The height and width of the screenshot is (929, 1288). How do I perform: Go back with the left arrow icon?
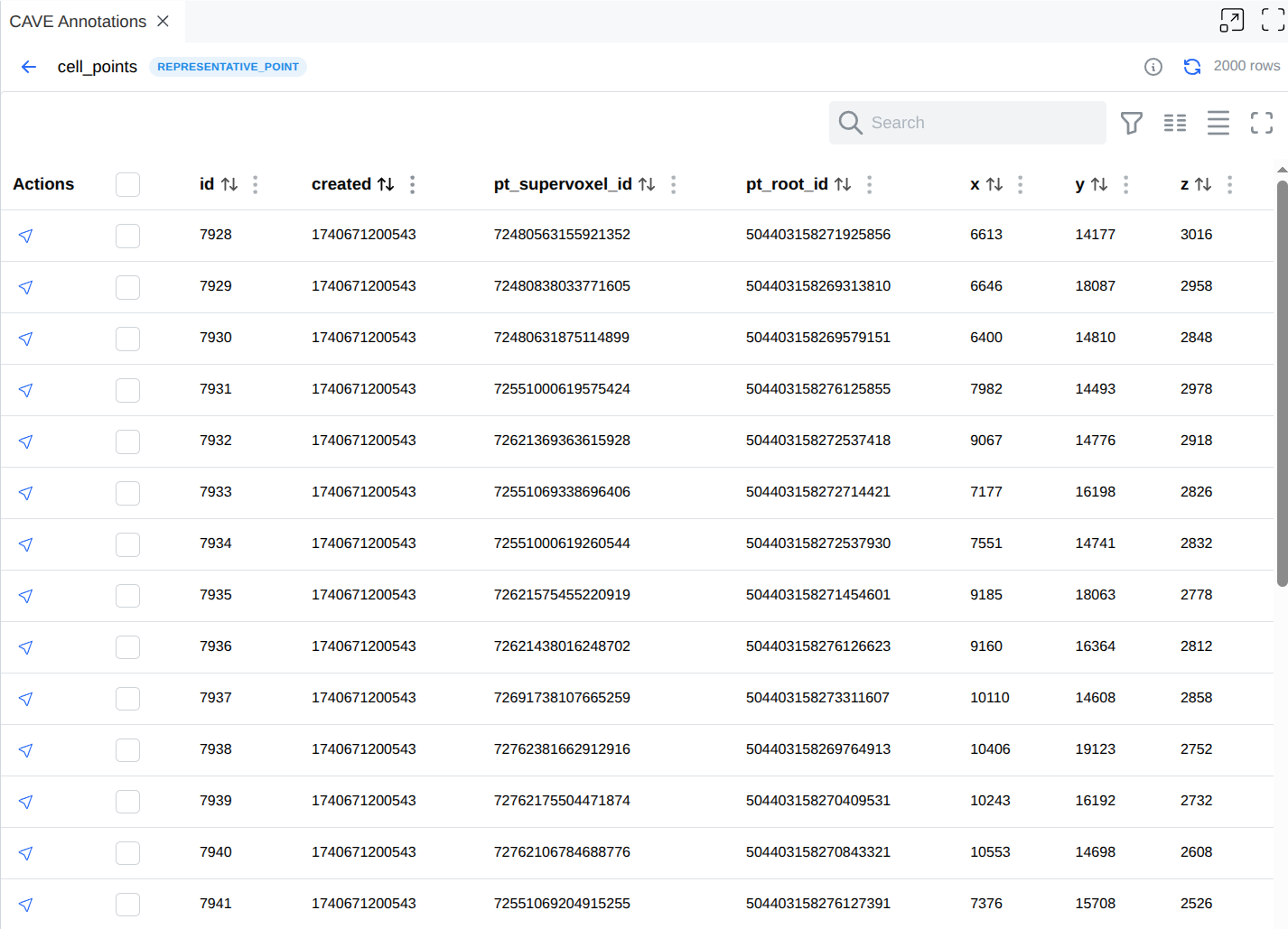point(29,67)
